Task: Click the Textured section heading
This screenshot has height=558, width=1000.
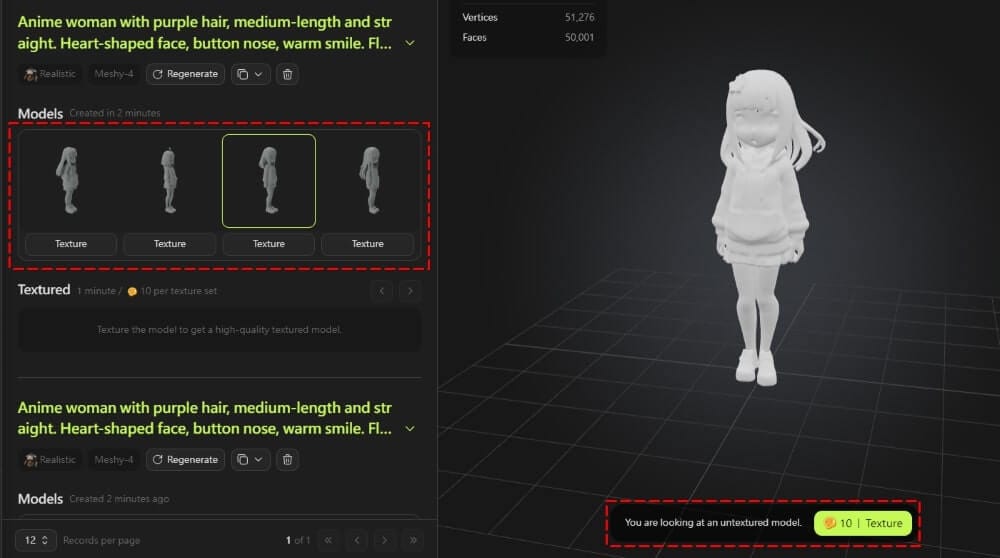Action: point(44,290)
